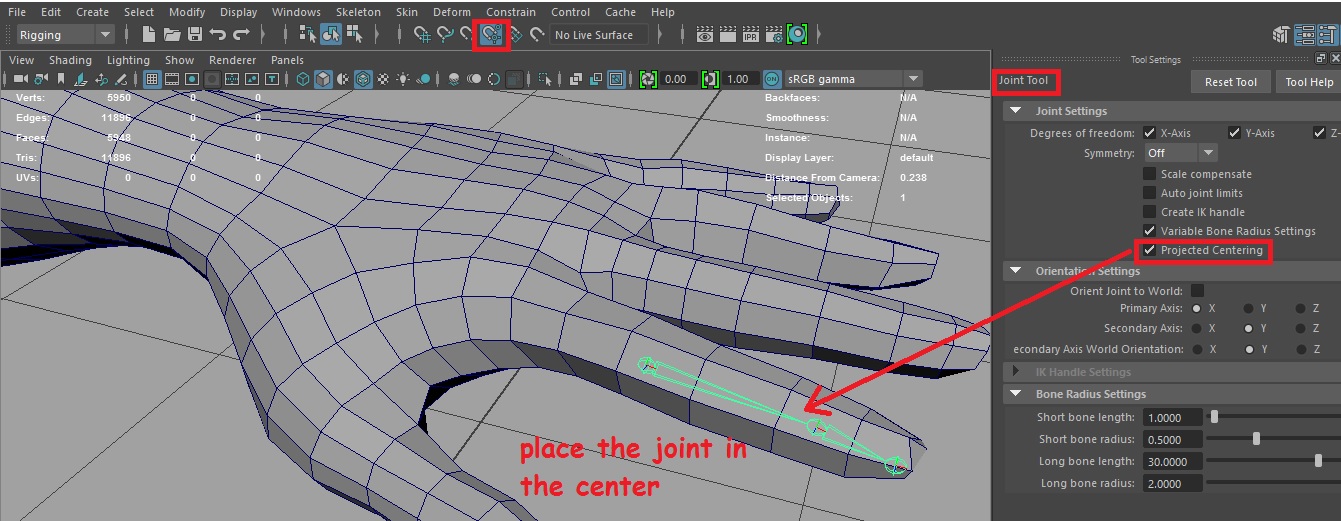Open the Skin menu
The height and width of the screenshot is (521, 1341).
pos(407,12)
